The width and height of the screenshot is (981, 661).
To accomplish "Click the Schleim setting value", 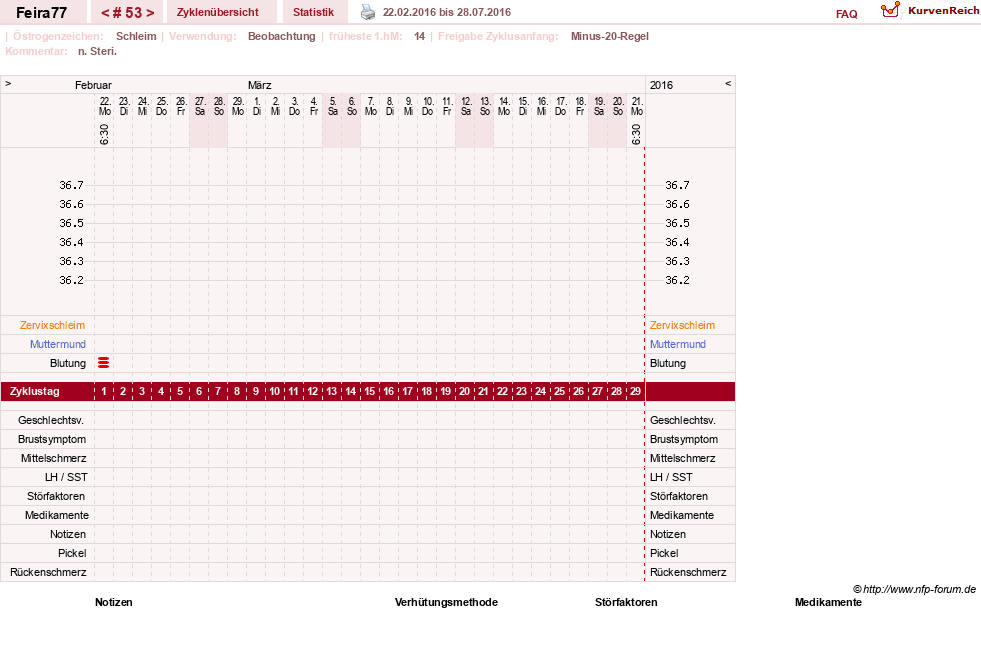I will click(x=136, y=36).
